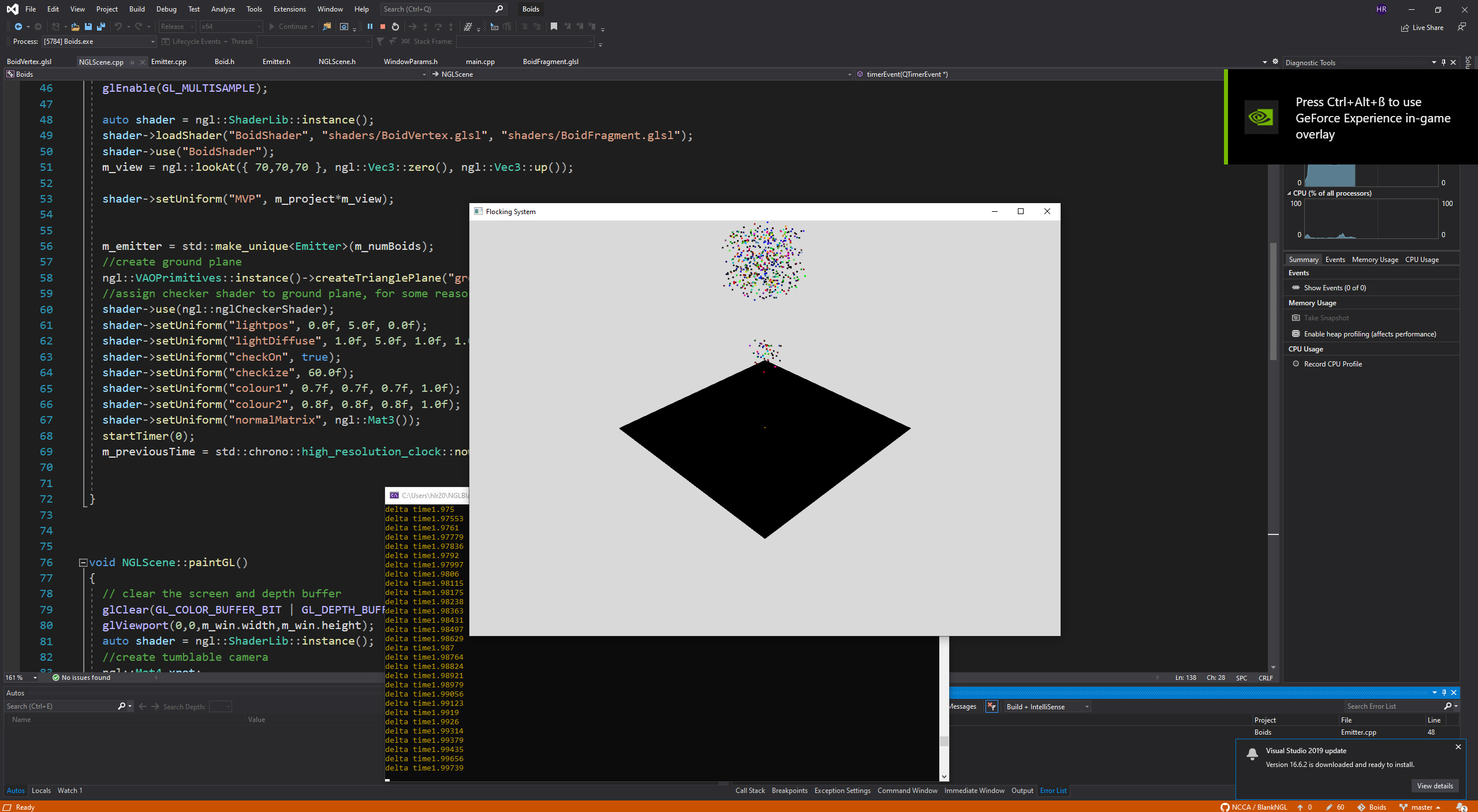Pin the Diagnostic Tools panel
This screenshot has width=1478, height=812.
pyautogui.click(x=1444, y=62)
